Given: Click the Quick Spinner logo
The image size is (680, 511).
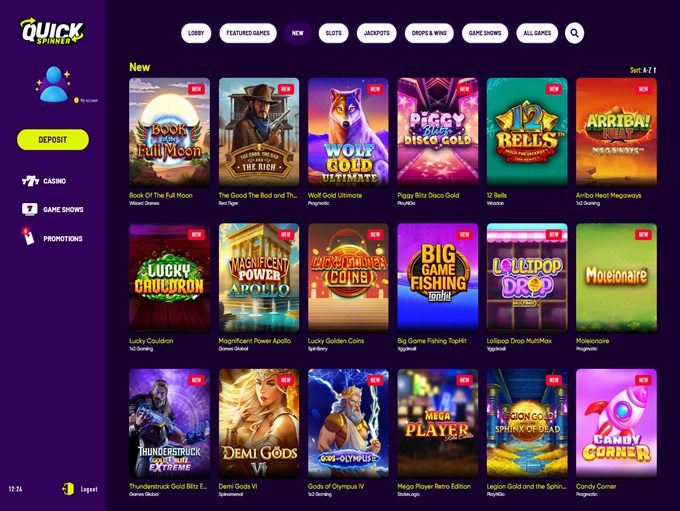Looking at the screenshot, I should pyautogui.click(x=52, y=31).
